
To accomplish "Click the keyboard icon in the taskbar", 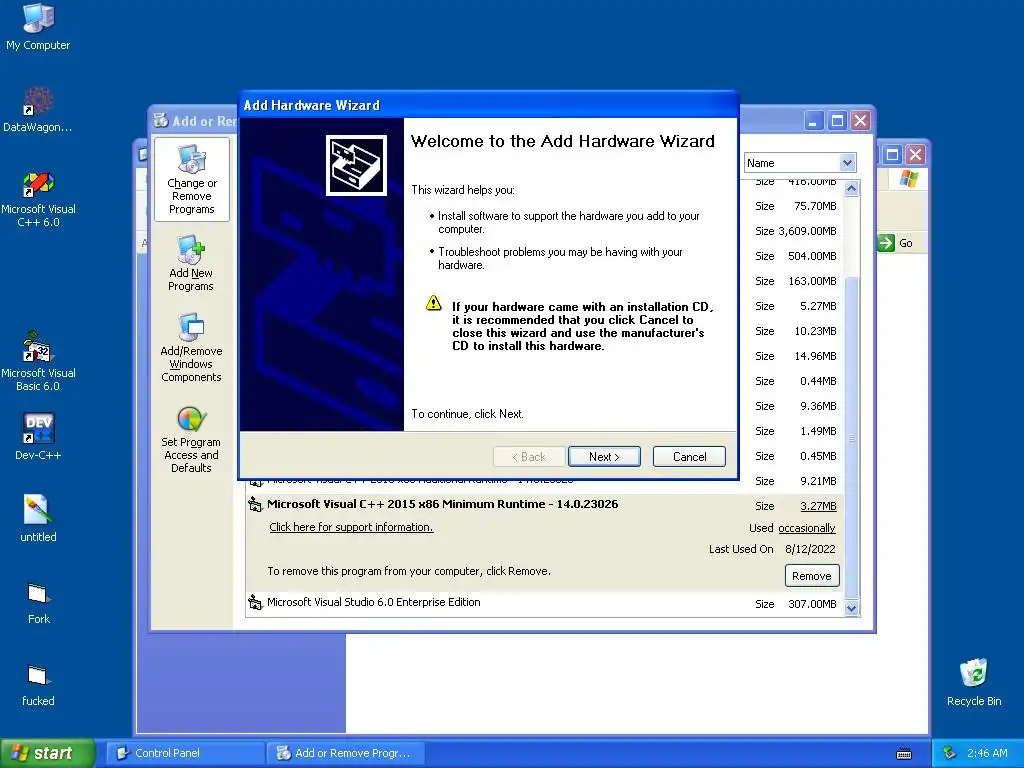I will (904, 754).
